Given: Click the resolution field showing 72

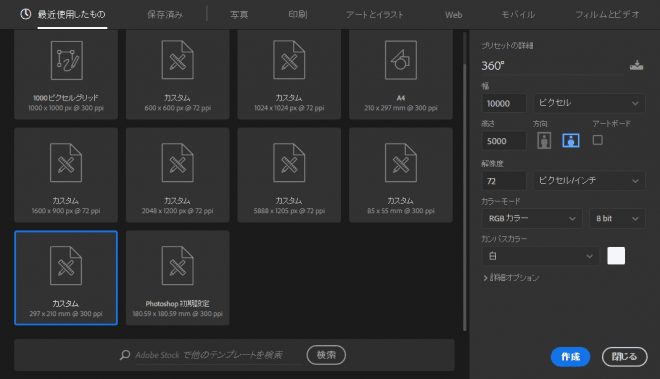Looking at the screenshot, I should click(x=504, y=181).
